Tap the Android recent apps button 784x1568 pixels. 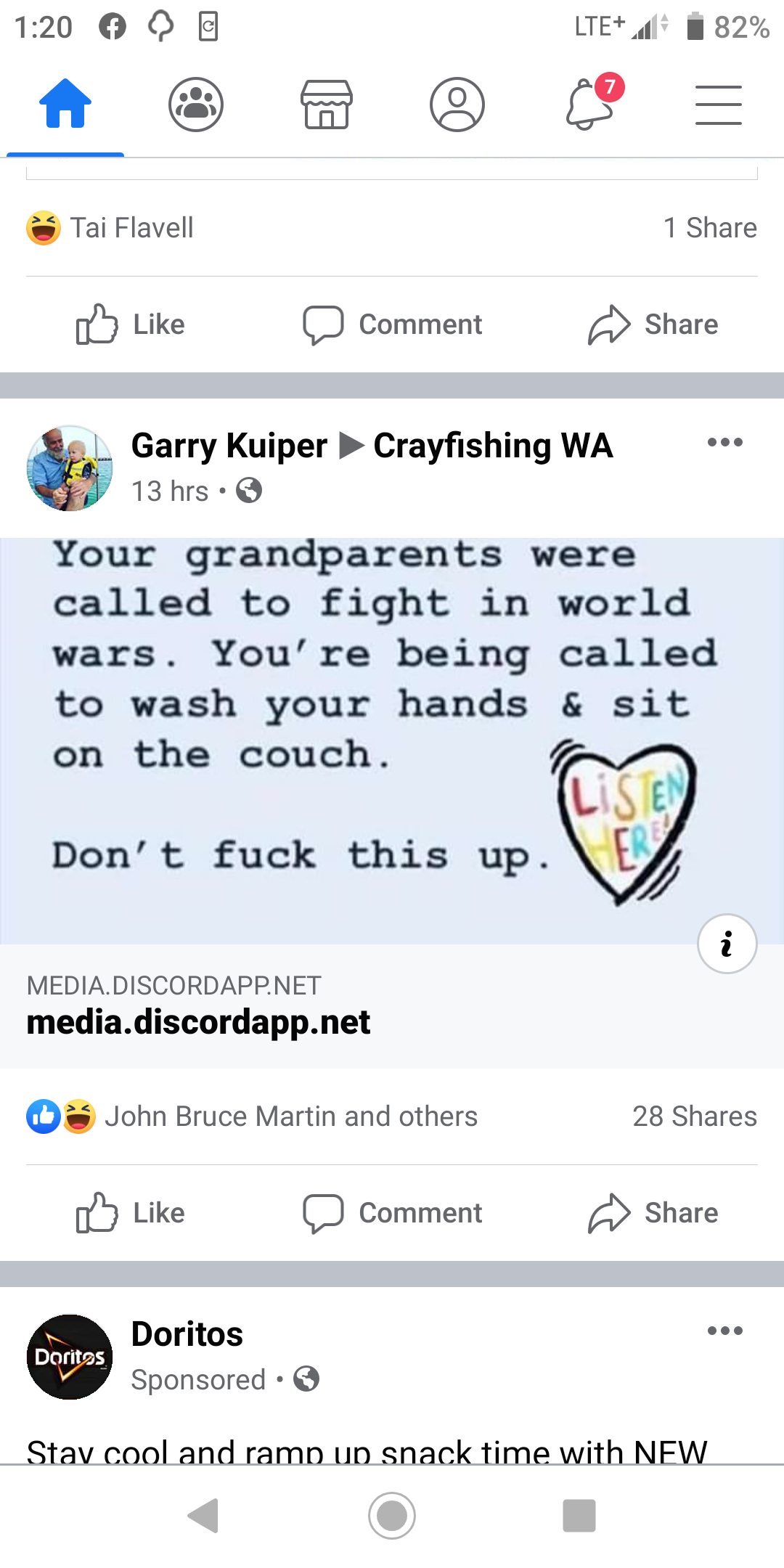pos(579,1516)
